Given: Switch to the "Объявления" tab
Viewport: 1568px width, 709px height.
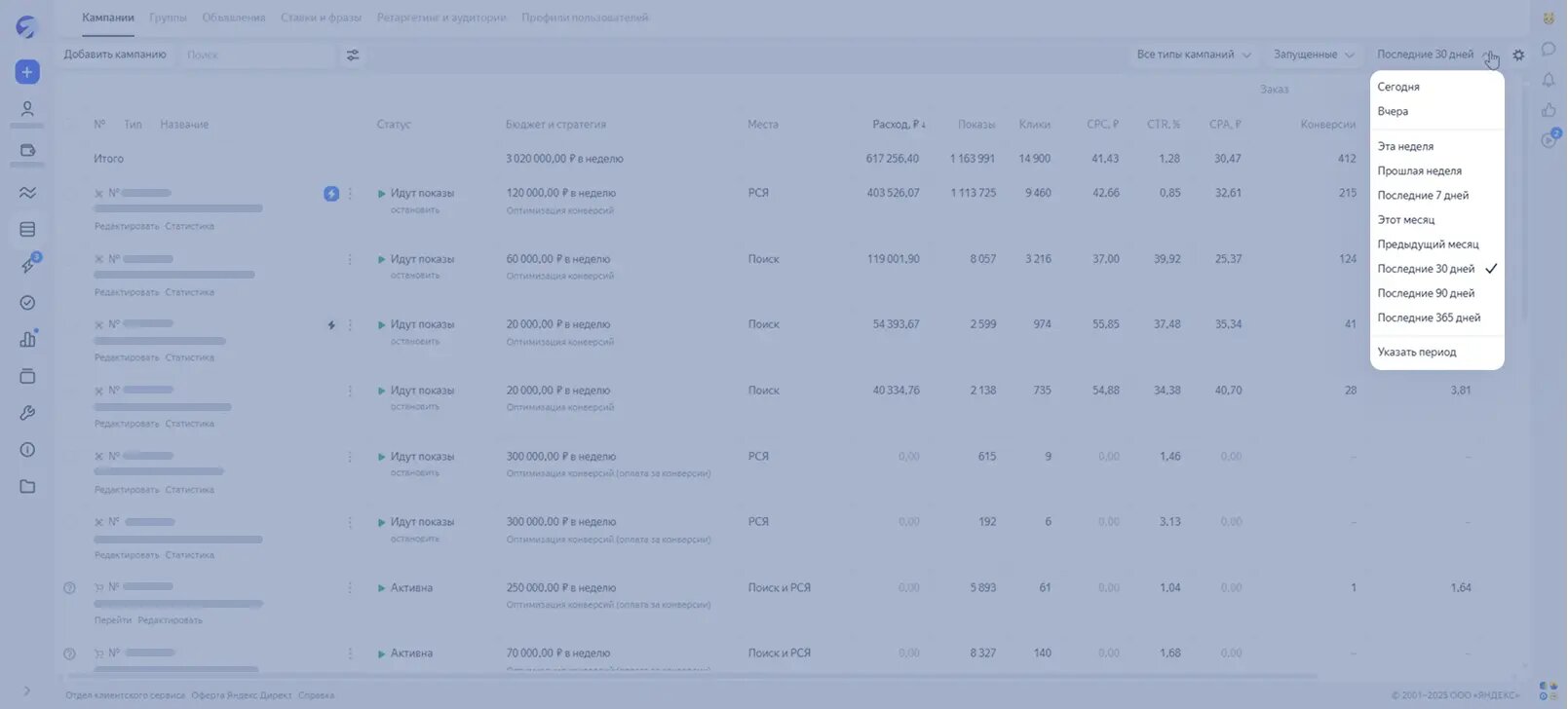Looking at the screenshot, I should tap(234, 18).
